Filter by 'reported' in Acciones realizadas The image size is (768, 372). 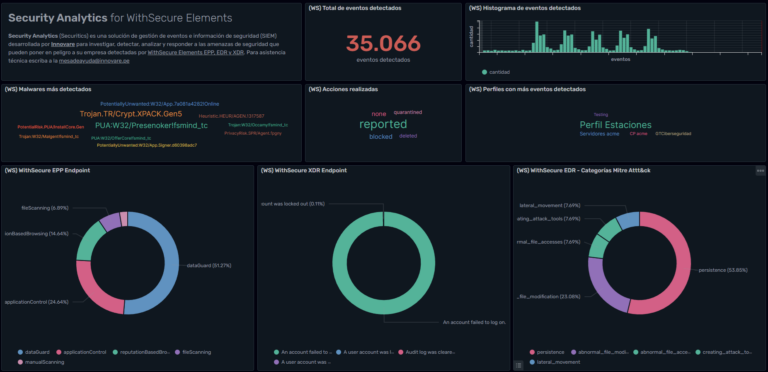(383, 124)
